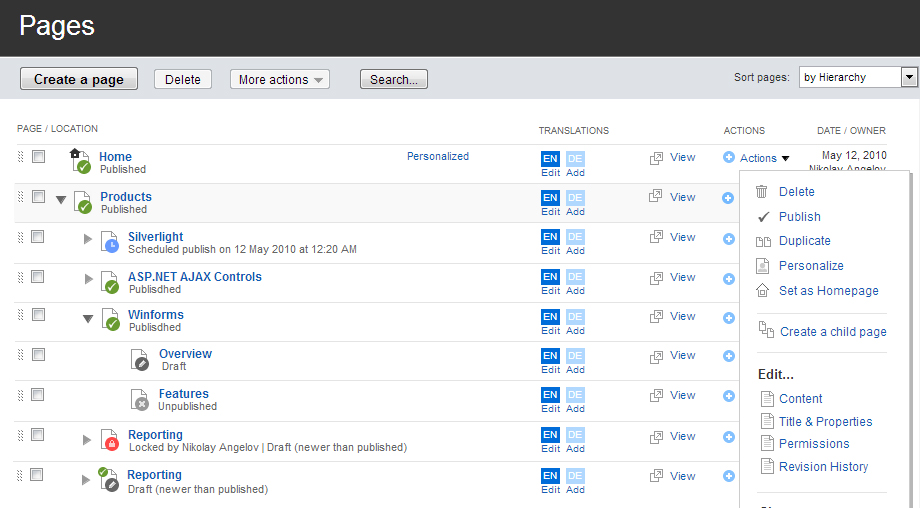This screenshot has height=508, width=920.
Task: Click Duplicate icon in actions menu
Action: pos(763,241)
